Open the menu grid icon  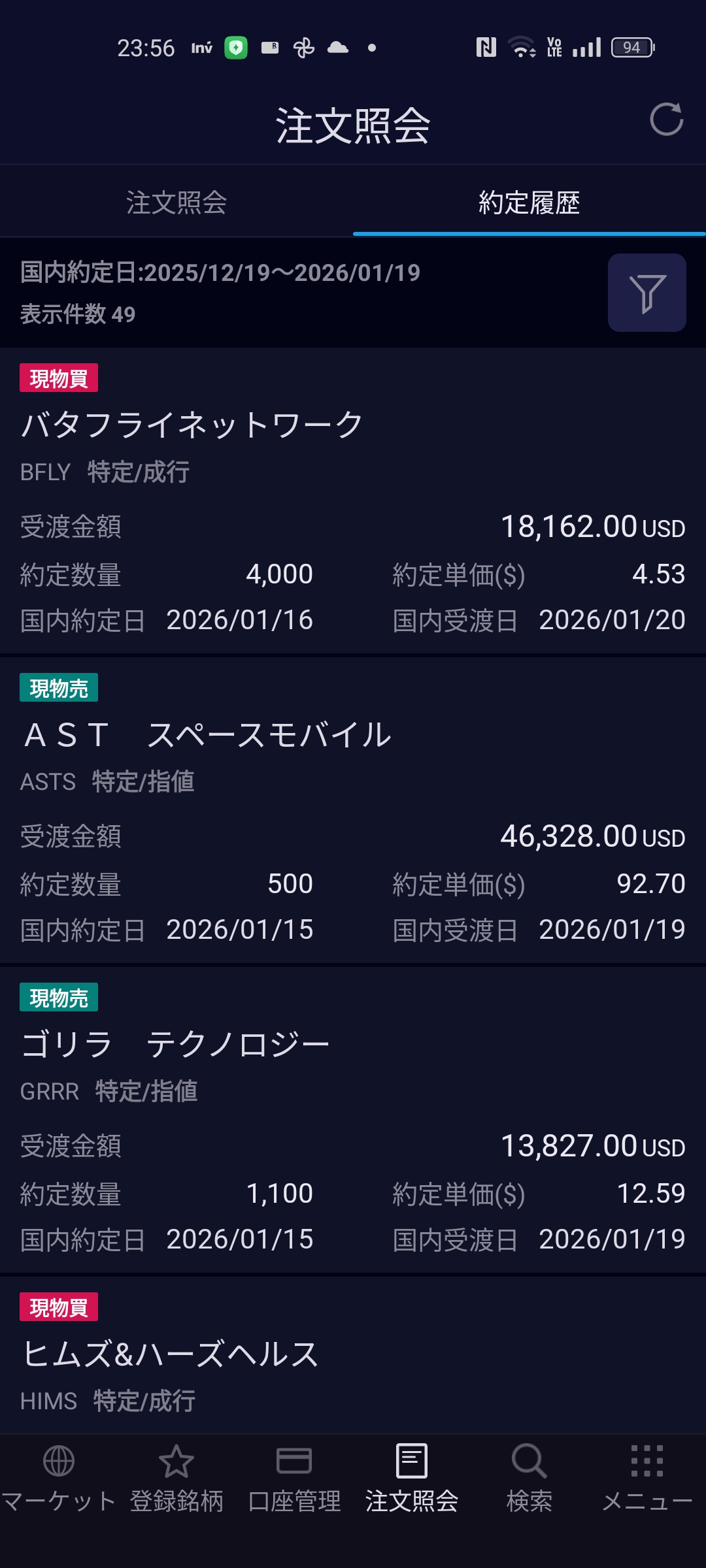[647, 1462]
